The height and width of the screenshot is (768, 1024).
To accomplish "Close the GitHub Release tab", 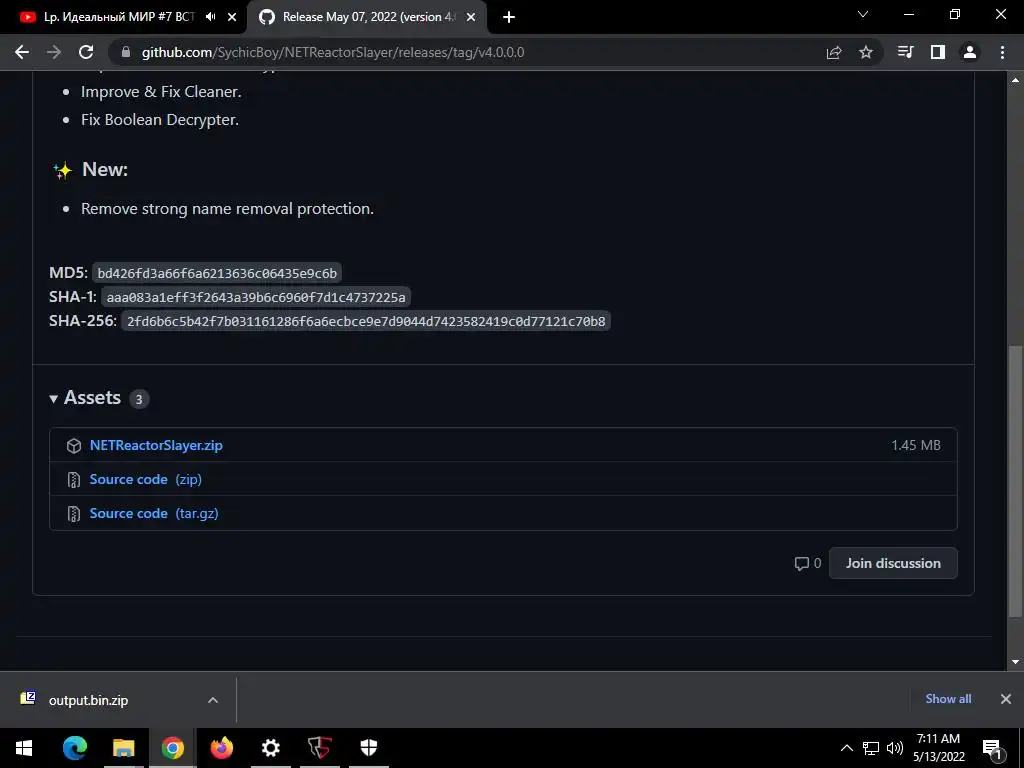I will click(x=470, y=17).
